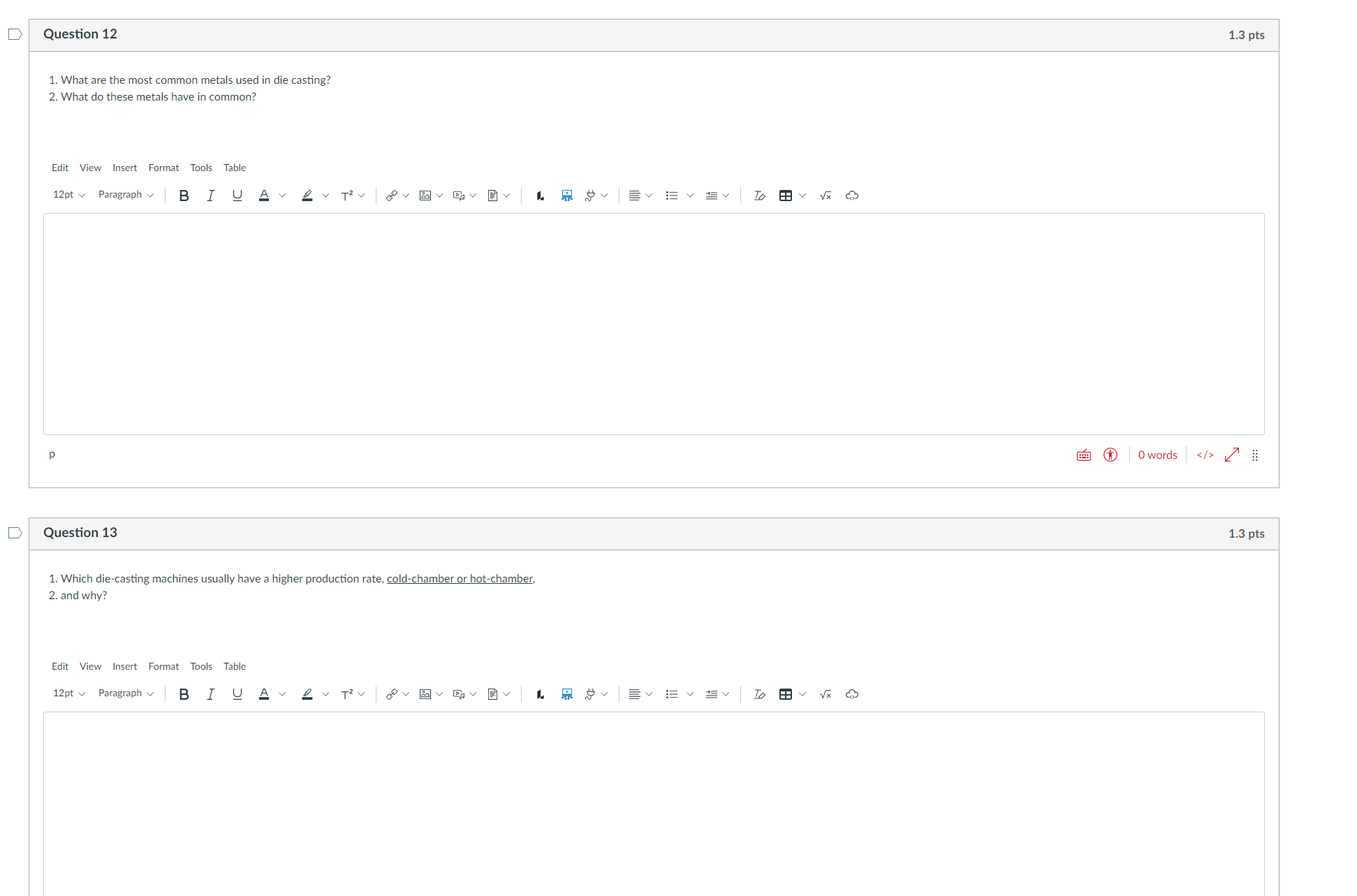Click italic icon in Question 12 toolbar
This screenshot has height=896, width=1357.
[210, 196]
